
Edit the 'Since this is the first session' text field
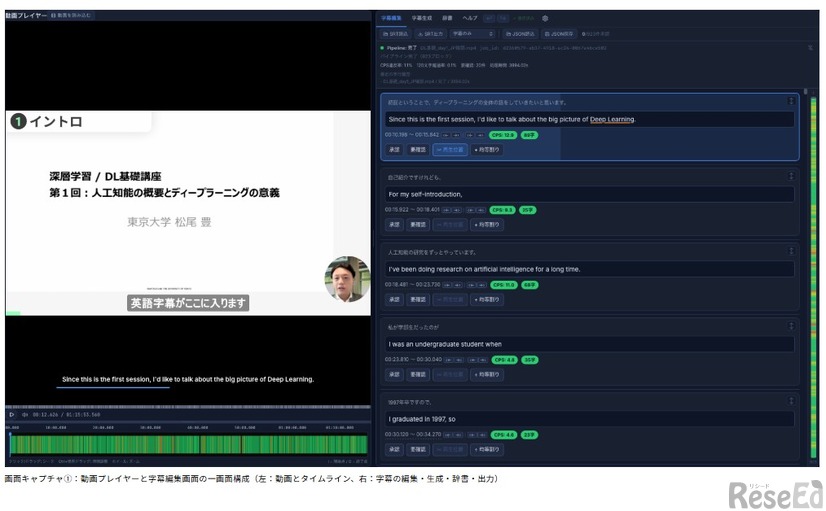tap(589, 119)
